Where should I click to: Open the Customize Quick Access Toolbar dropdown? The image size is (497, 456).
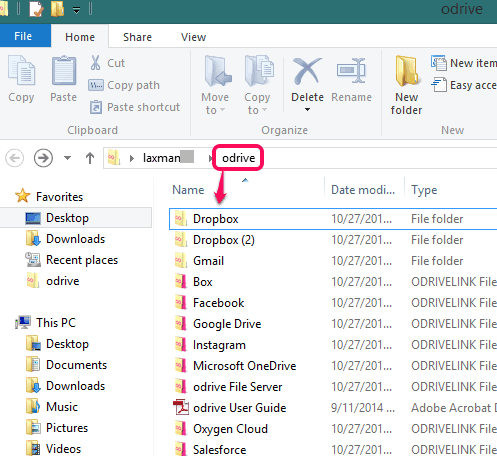(x=77, y=11)
